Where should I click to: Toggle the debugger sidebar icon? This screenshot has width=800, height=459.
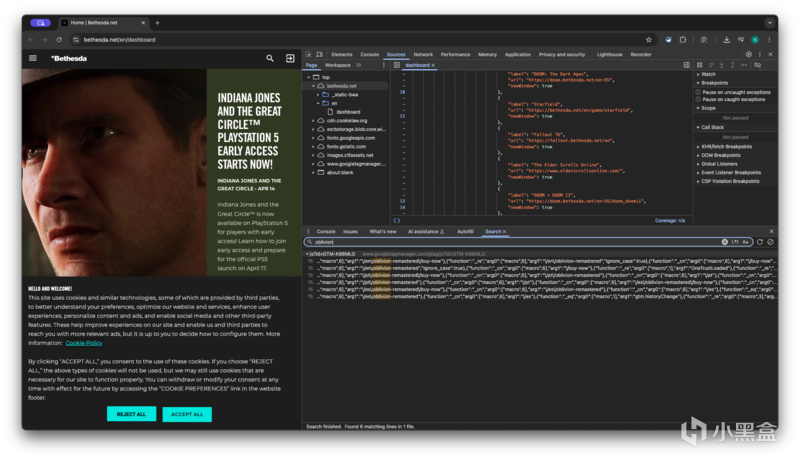[x=686, y=65]
